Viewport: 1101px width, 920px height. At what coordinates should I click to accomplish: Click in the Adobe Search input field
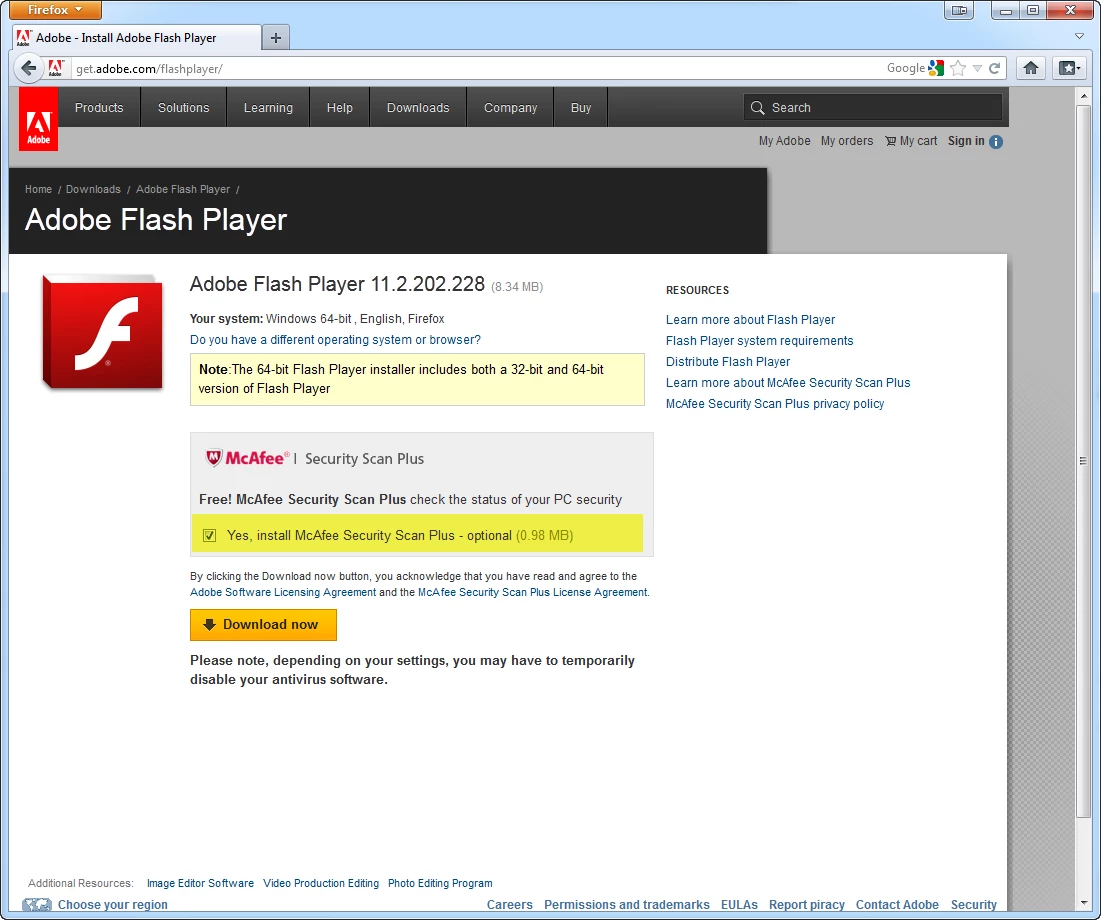point(873,107)
